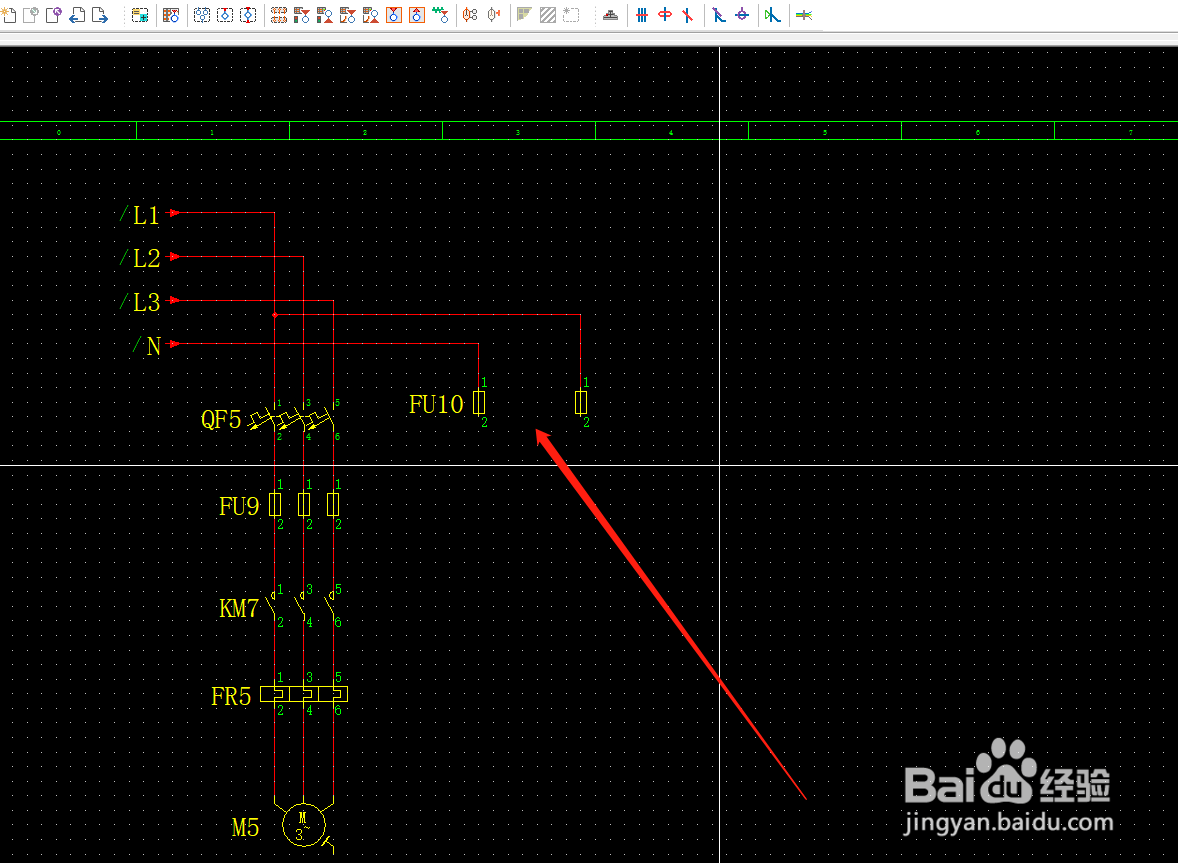
Task: Click the green zigzag with circle icon
Action: [441, 15]
